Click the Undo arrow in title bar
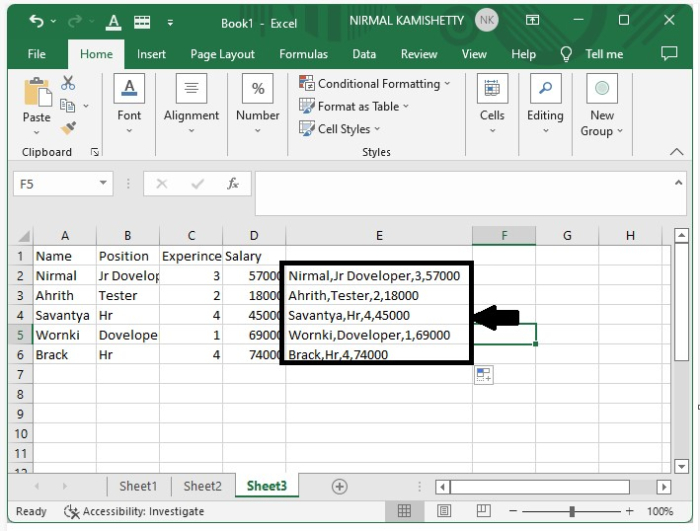The width and height of the screenshot is (700, 531). tap(37, 22)
